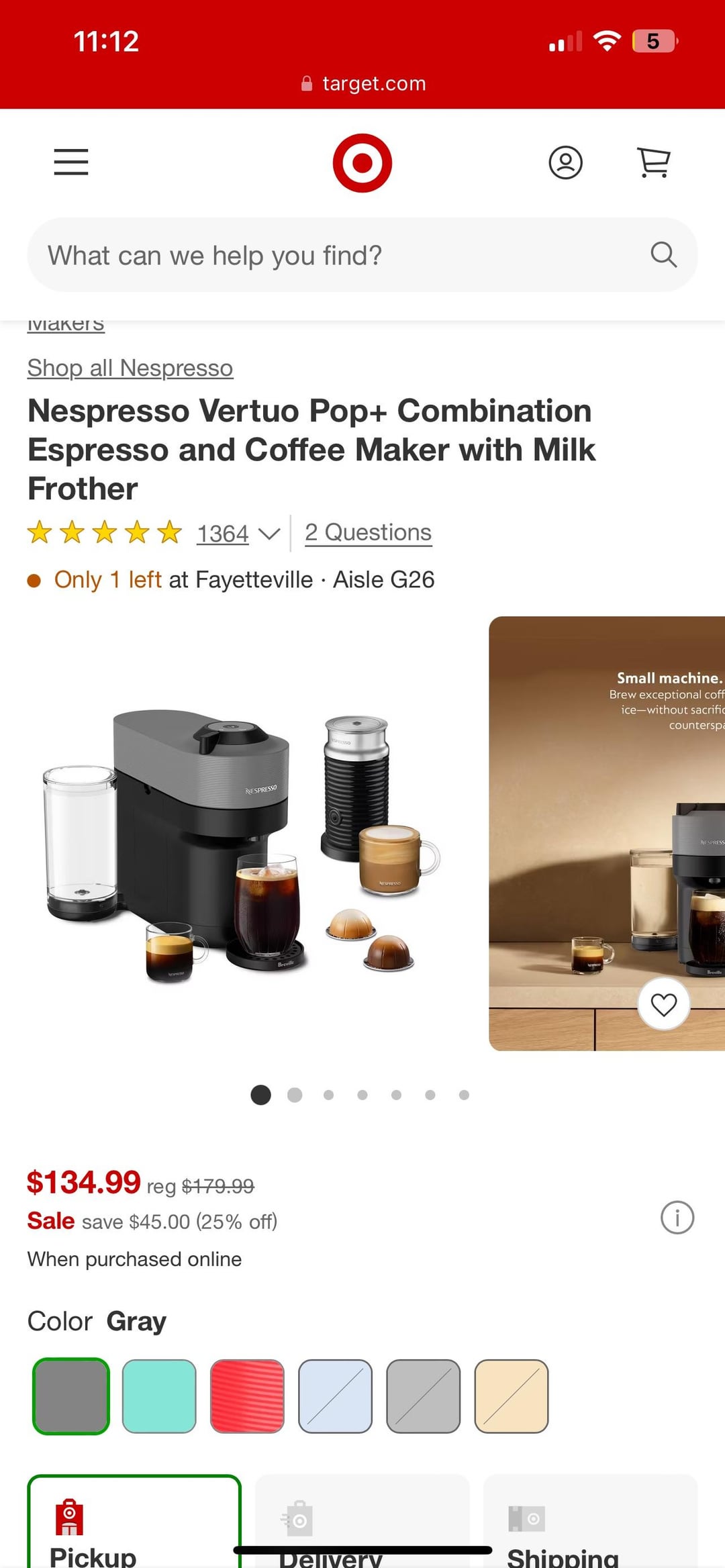Open the shopping cart icon
The height and width of the screenshot is (1568, 725).
click(x=653, y=162)
